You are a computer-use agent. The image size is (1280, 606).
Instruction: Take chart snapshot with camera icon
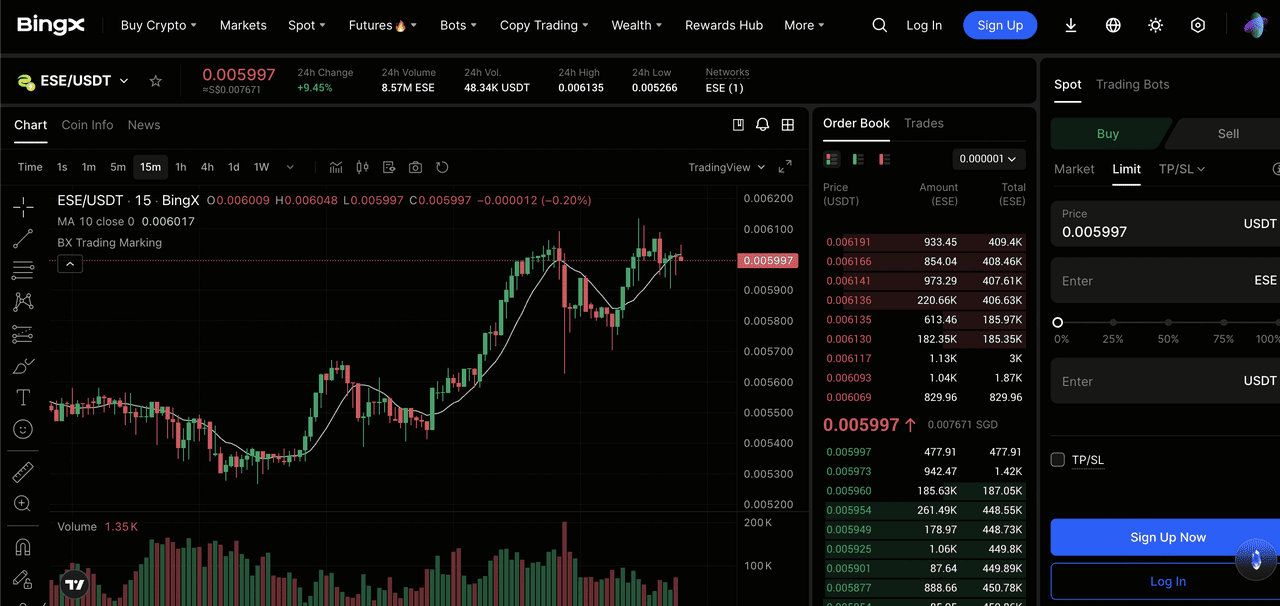point(415,167)
